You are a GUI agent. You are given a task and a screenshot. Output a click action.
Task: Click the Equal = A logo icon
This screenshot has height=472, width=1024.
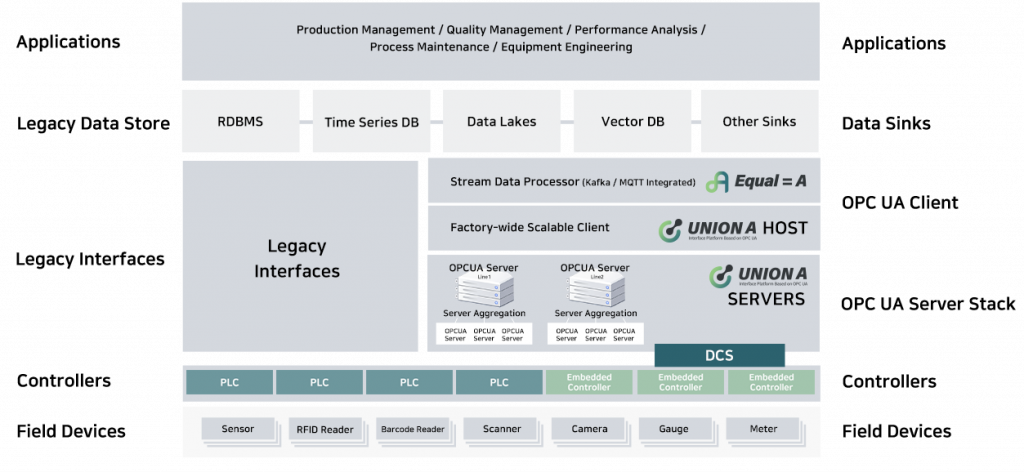717,182
